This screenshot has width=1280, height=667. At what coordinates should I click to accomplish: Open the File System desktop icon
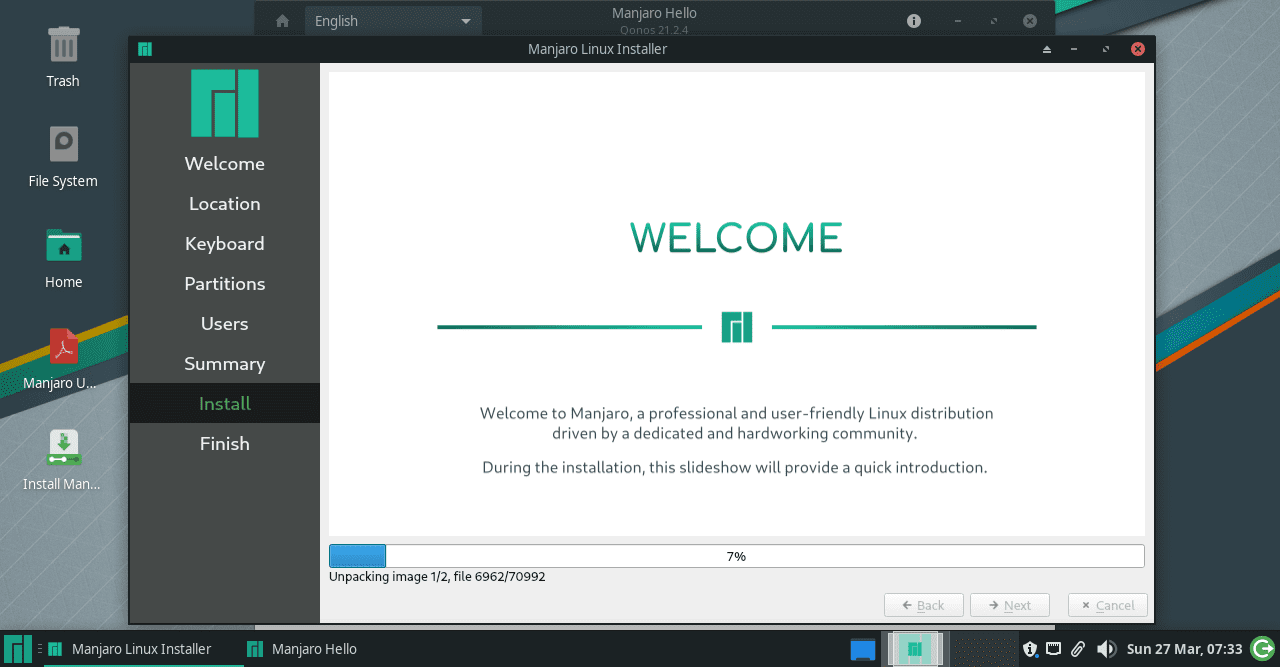[63, 145]
